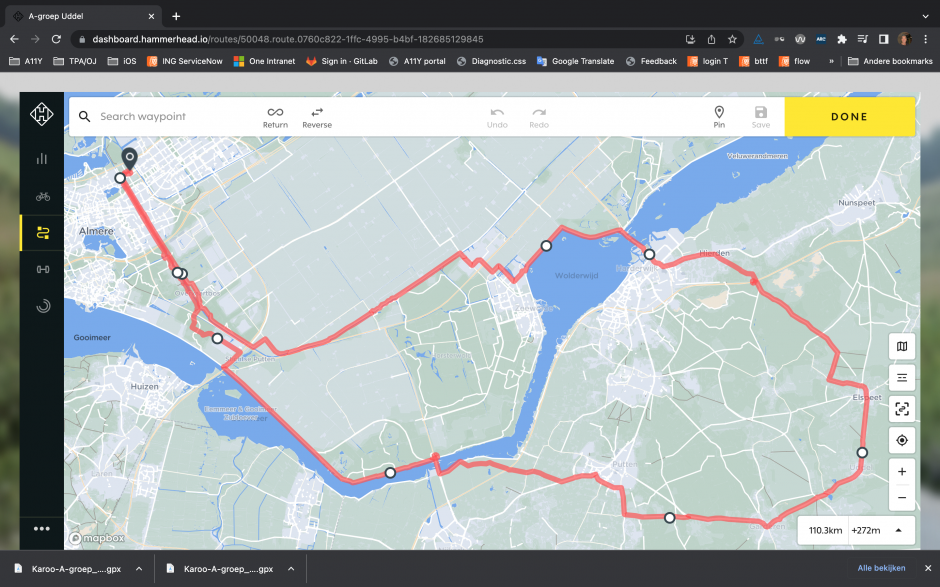Open the Chrome profile avatar

pyautogui.click(x=905, y=39)
